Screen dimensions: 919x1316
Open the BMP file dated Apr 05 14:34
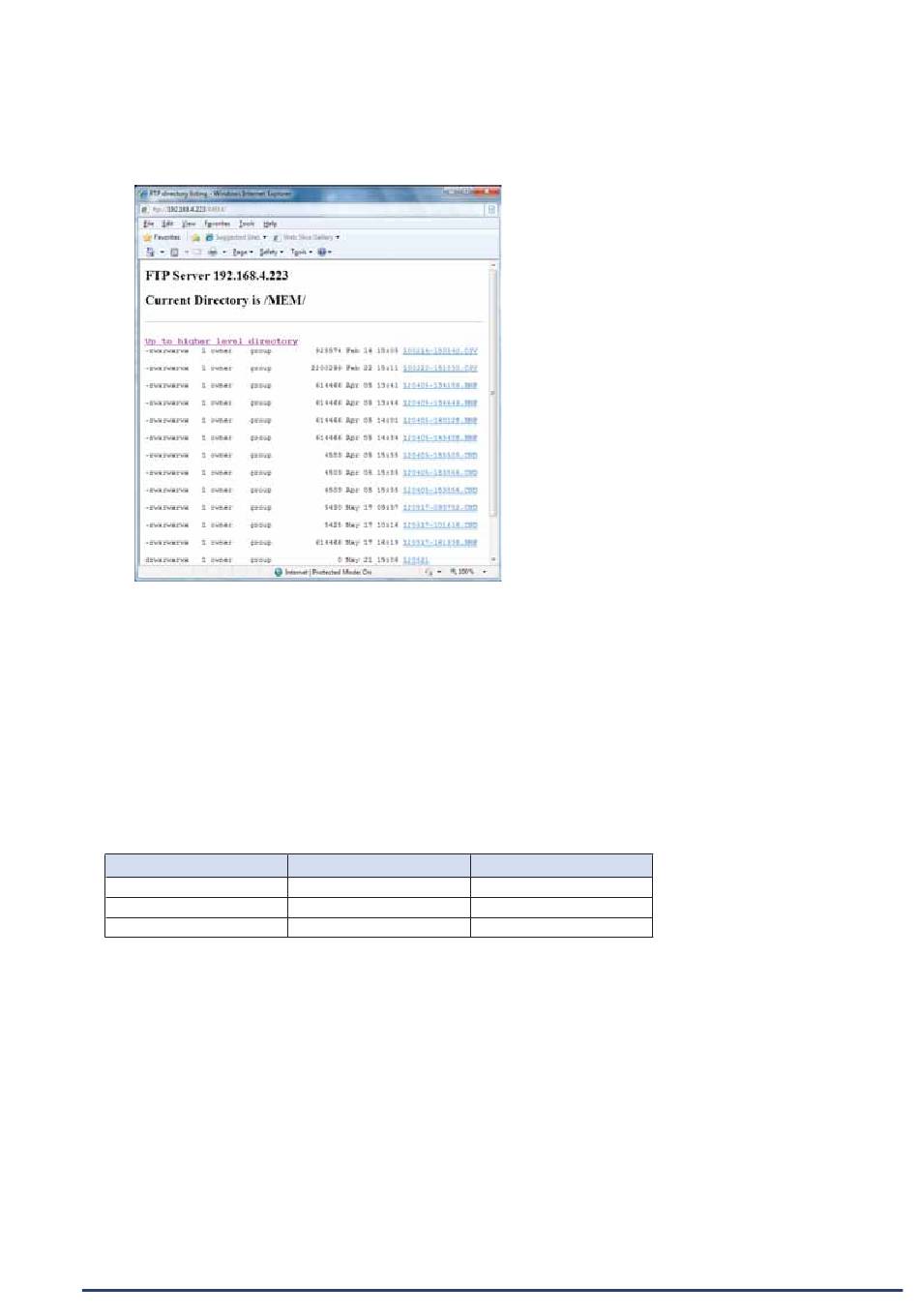tap(440, 438)
